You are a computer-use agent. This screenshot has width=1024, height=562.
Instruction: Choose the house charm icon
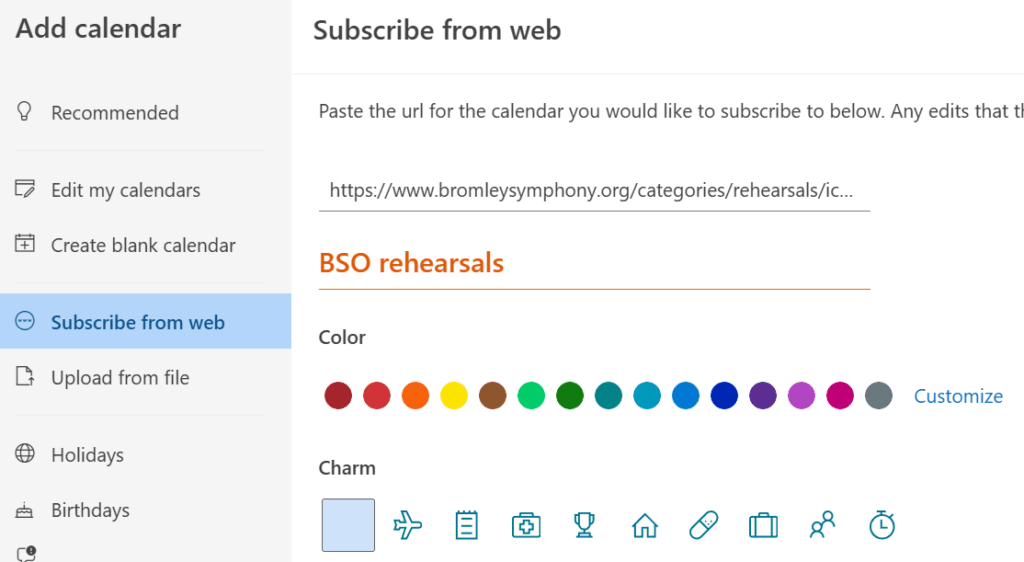(645, 525)
